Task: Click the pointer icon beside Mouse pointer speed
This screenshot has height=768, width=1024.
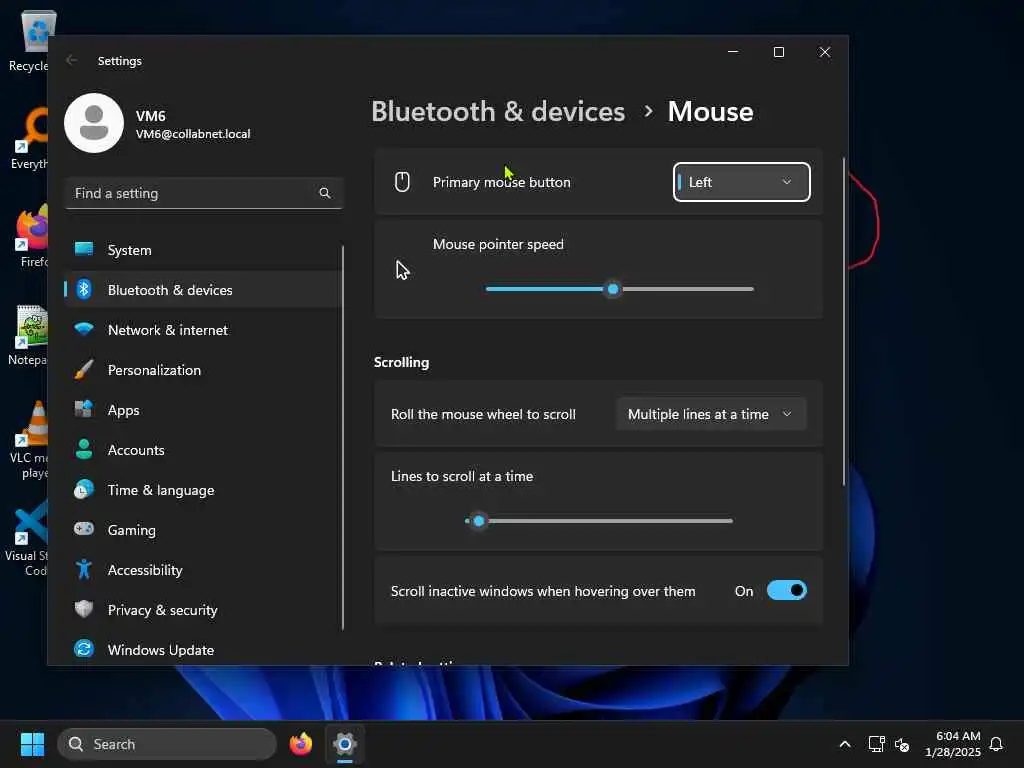Action: (x=402, y=270)
